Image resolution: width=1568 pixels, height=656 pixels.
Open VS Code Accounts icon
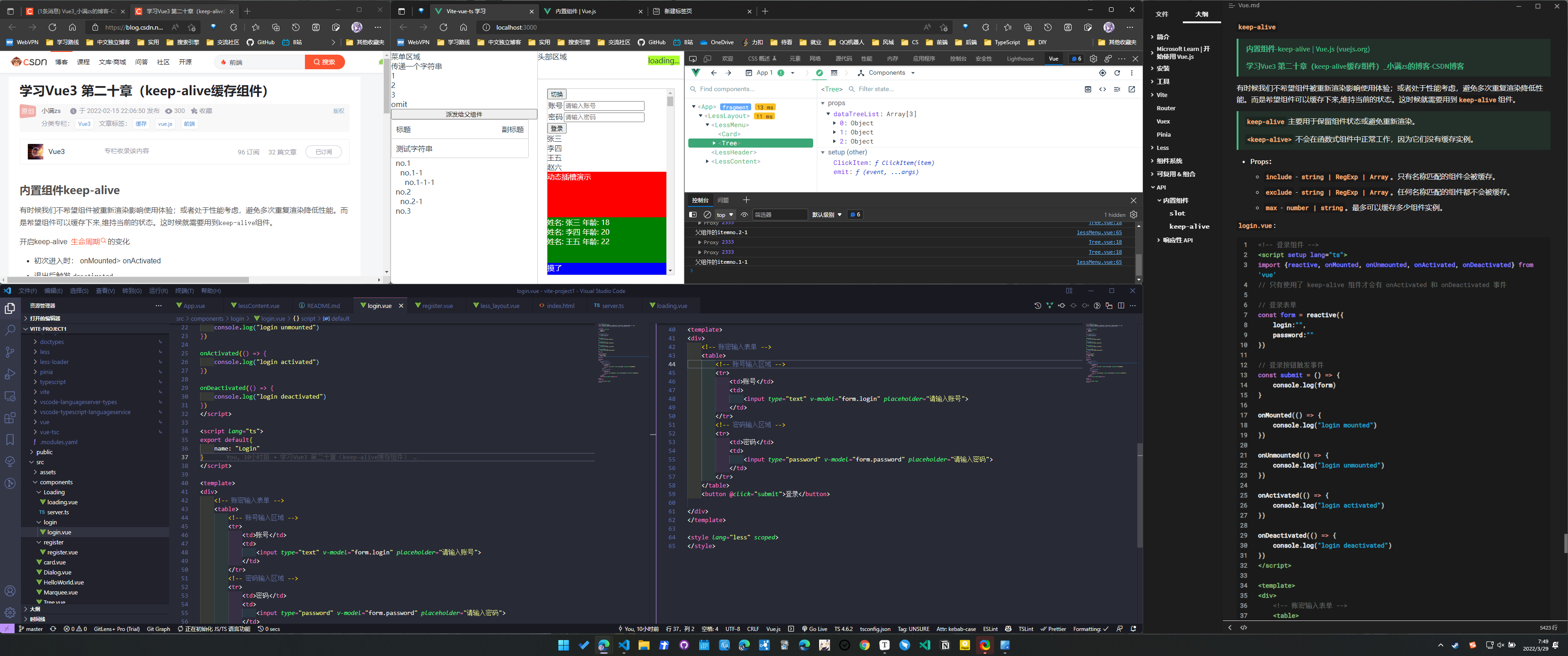tap(10, 591)
